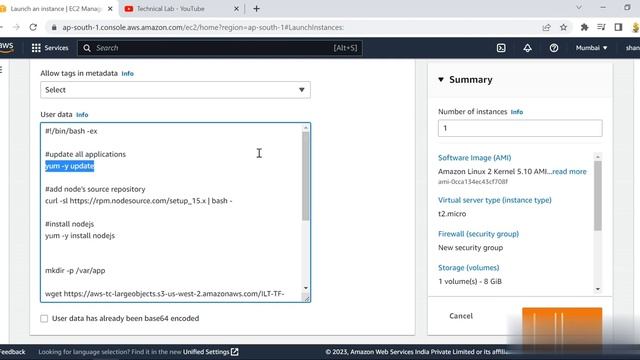Click Software Image (AMI) link
Viewport: 640px width, 360px height.
[x=474, y=158]
